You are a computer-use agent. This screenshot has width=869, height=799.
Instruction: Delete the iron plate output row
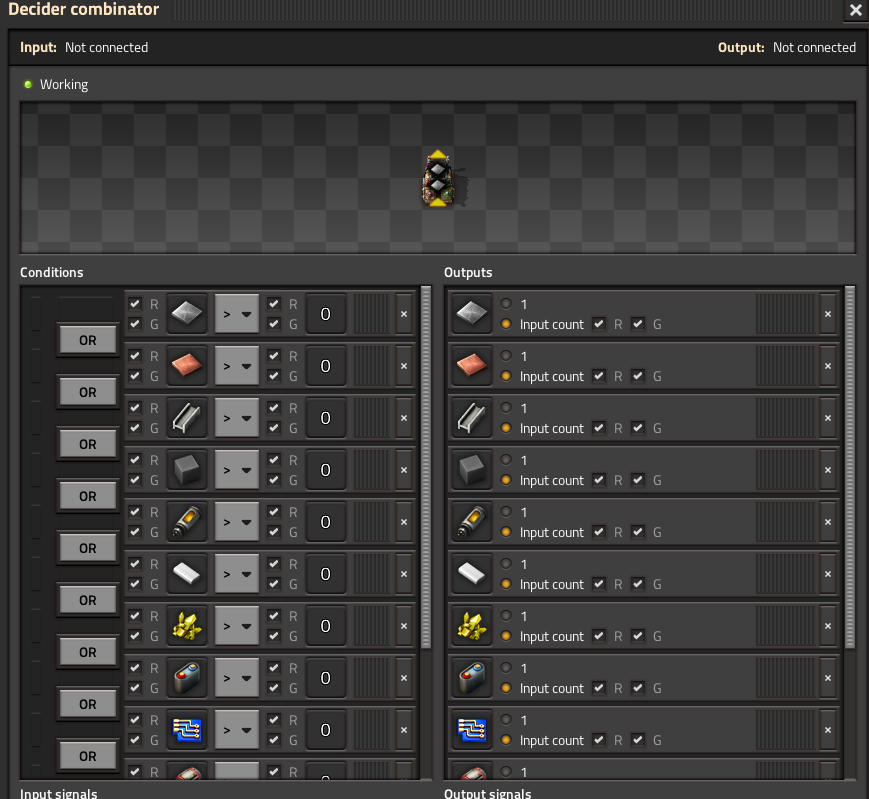click(828, 314)
